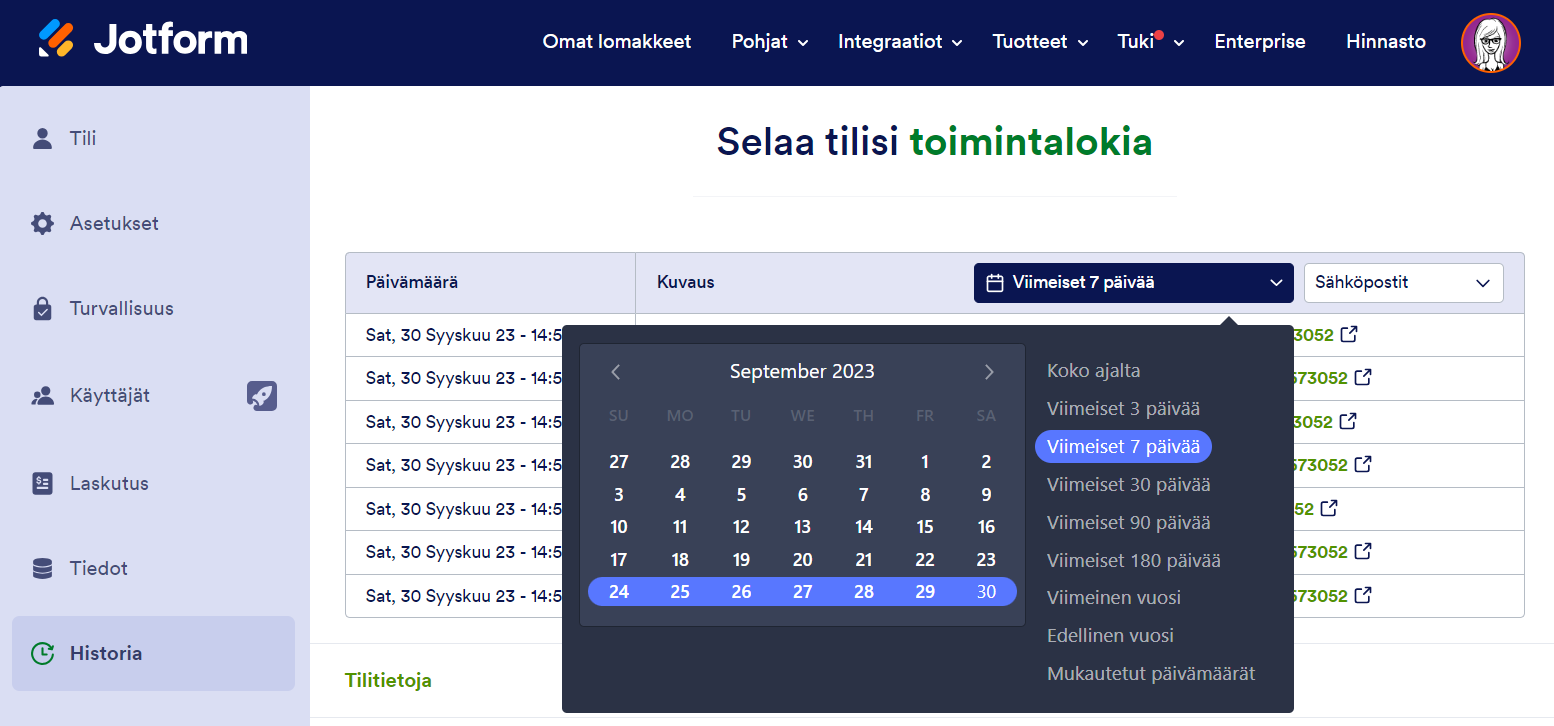This screenshot has width=1554, height=726.
Task: Open the user avatar profile menu
Action: pyautogui.click(x=1490, y=43)
